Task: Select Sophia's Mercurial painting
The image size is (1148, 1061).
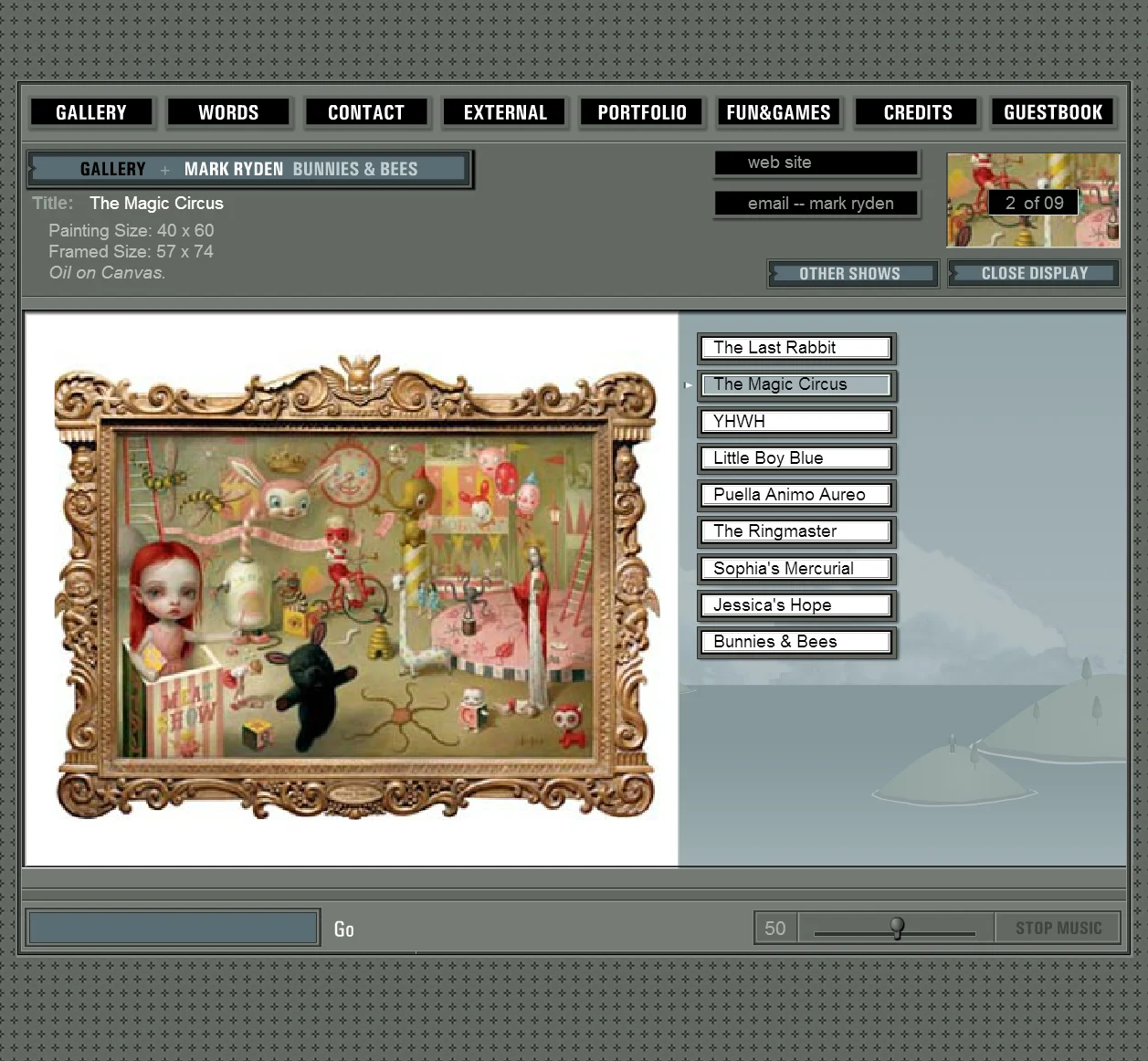Action: tap(795, 568)
